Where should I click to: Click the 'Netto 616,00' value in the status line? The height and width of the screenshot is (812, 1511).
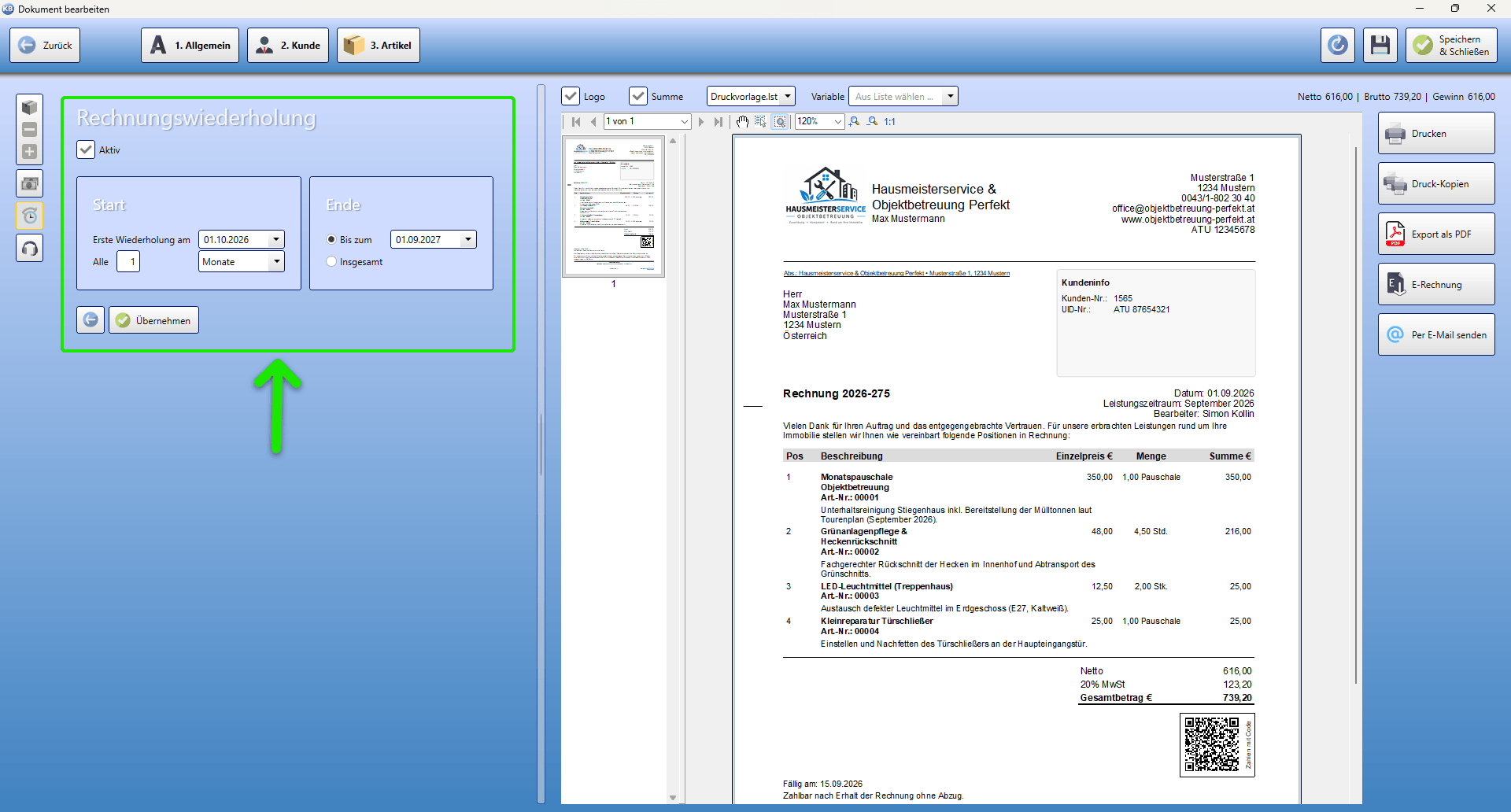click(x=1325, y=97)
